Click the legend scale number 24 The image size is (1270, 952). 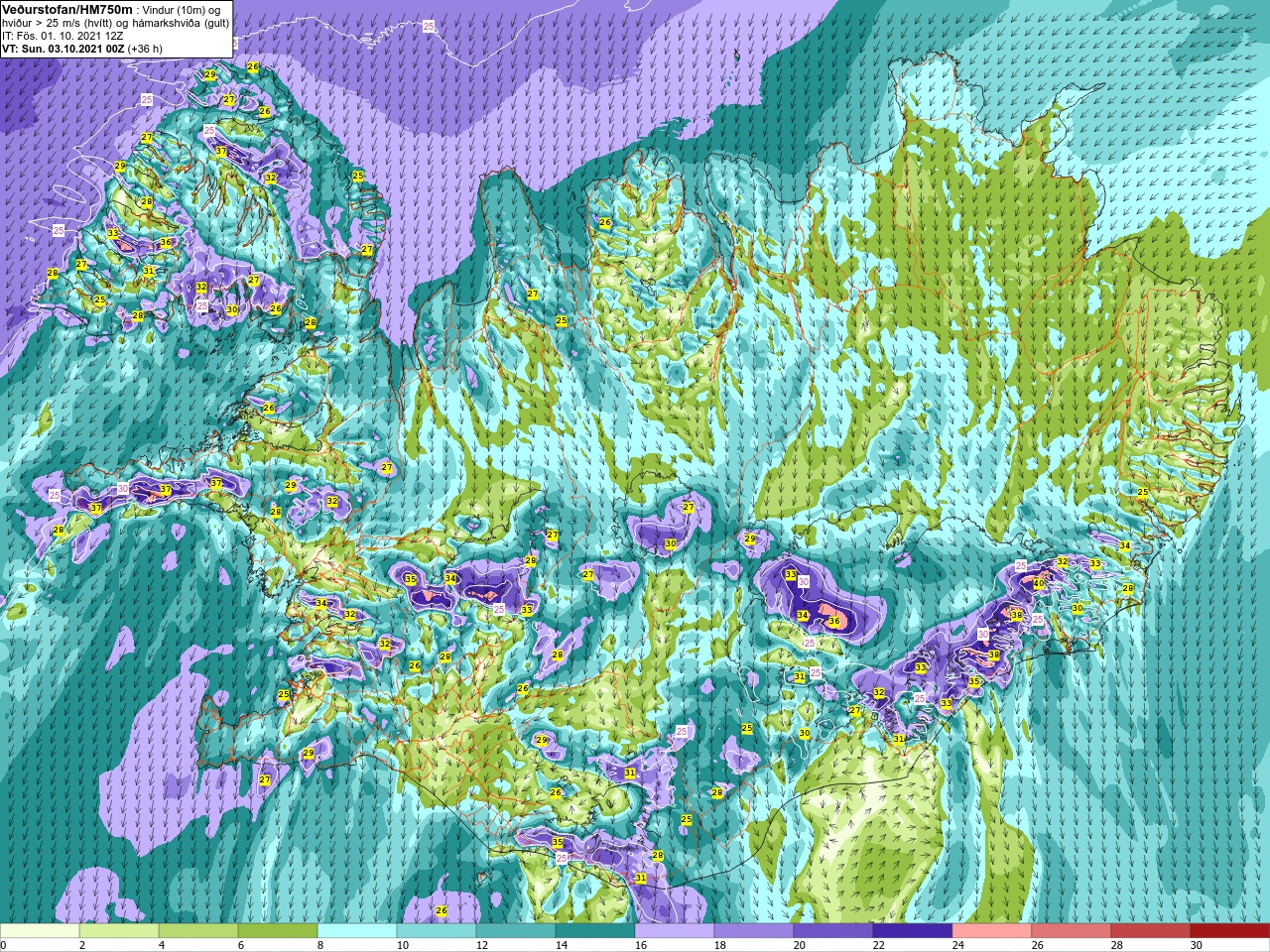[x=958, y=945]
